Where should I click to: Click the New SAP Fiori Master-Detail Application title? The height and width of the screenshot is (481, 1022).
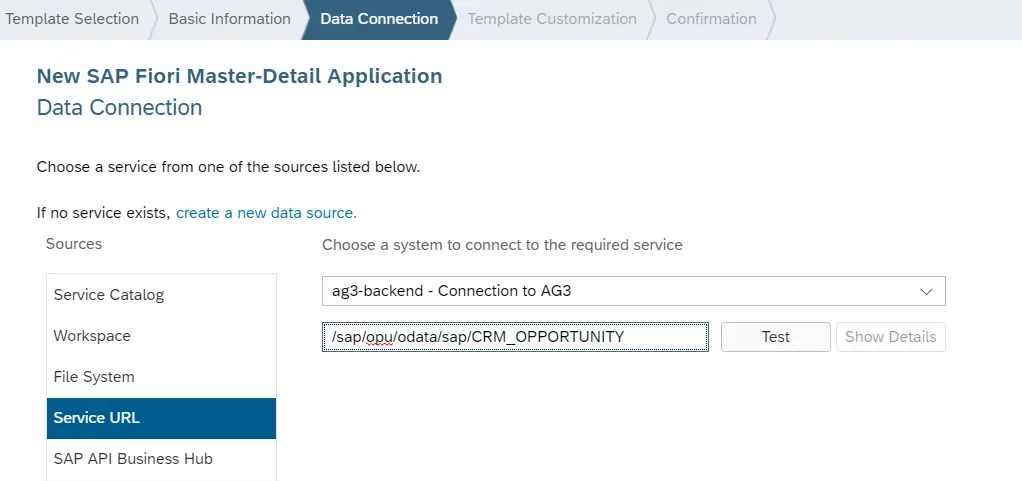239,76
